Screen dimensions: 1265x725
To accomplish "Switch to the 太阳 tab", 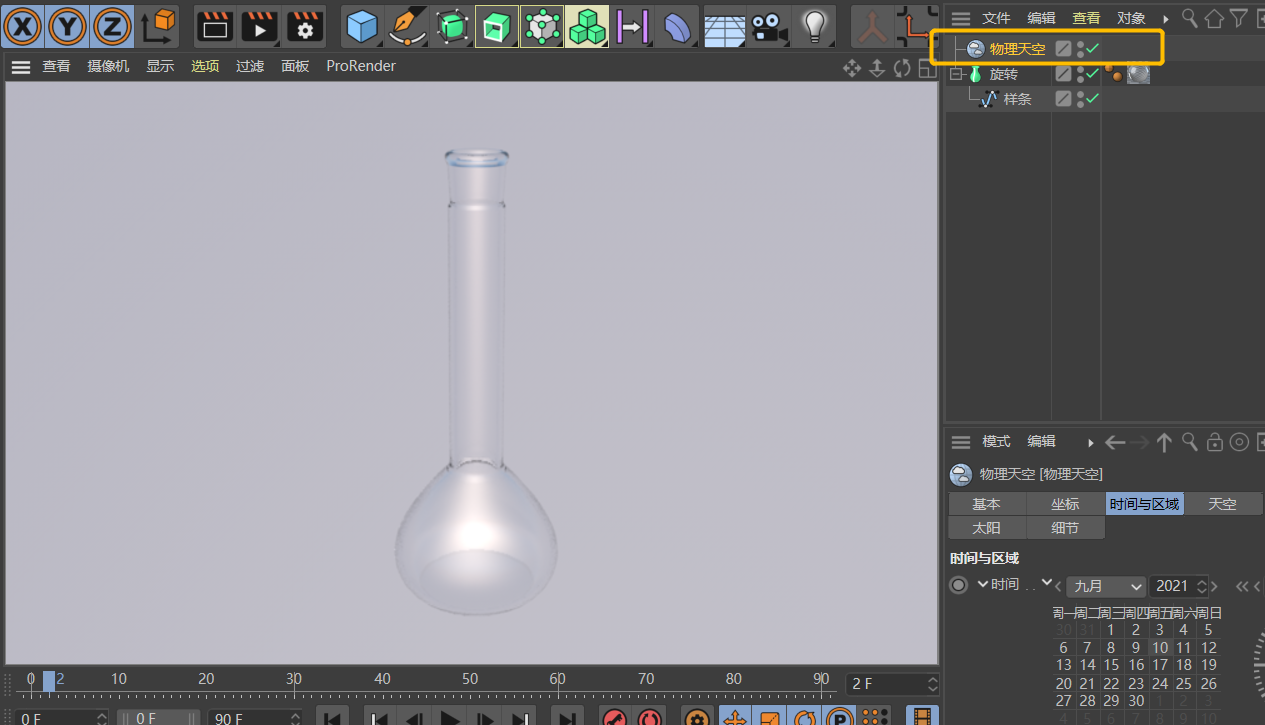I will tap(986, 527).
